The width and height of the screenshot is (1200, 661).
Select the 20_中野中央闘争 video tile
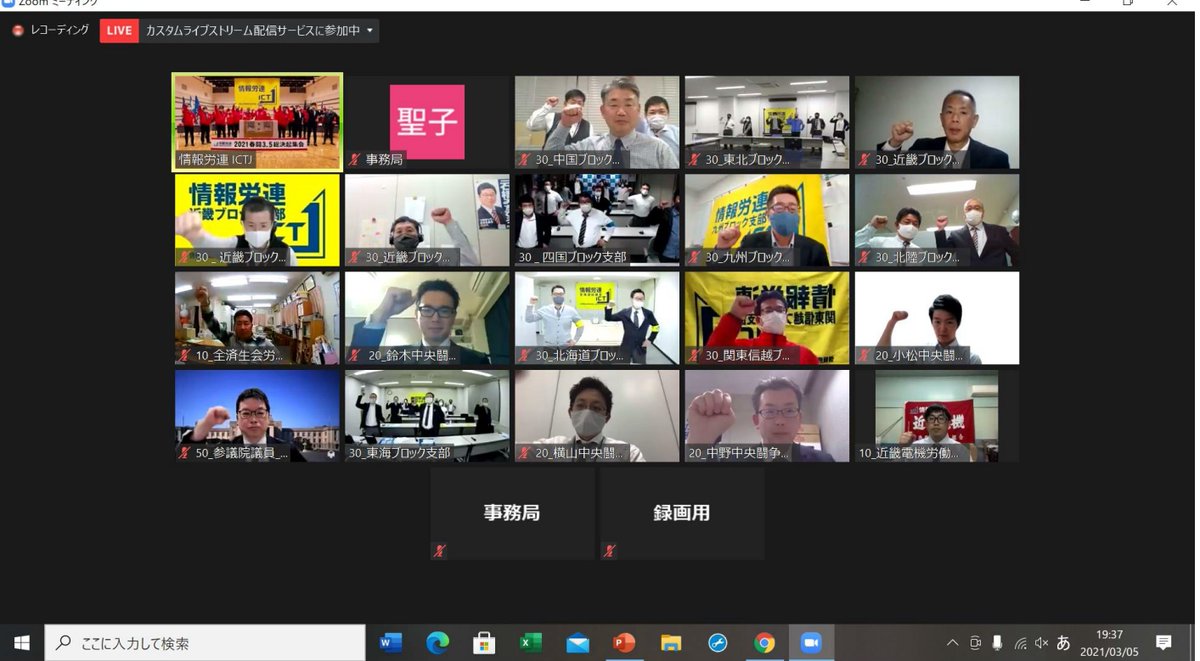[767, 416]
